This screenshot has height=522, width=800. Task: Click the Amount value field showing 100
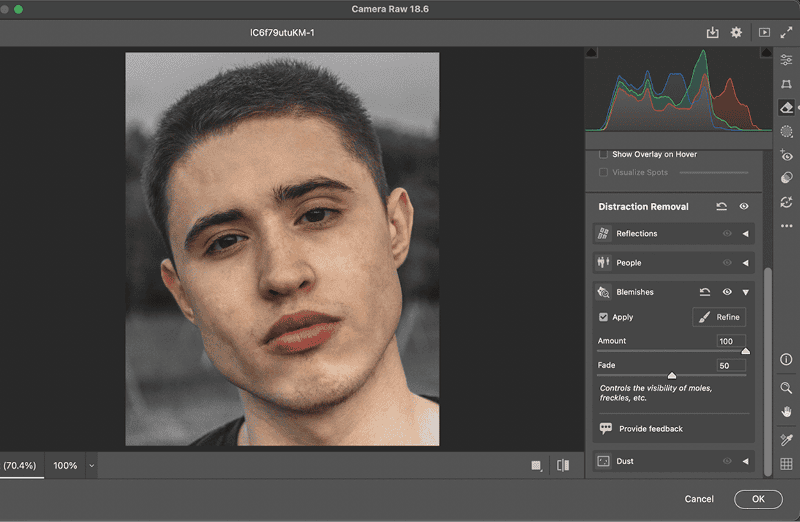click(731, 341)
